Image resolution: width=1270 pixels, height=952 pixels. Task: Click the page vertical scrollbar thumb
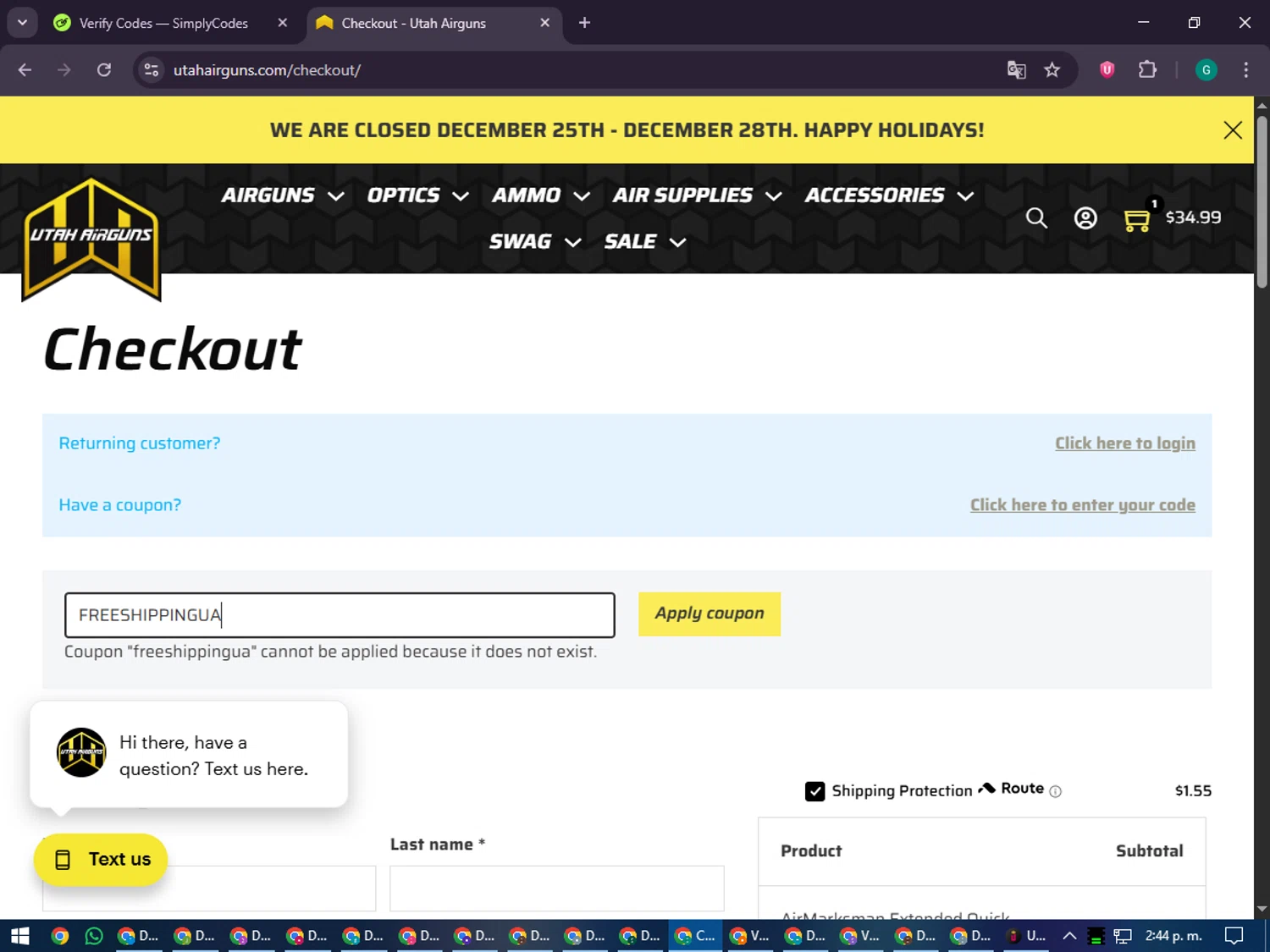pos(1262,201)
